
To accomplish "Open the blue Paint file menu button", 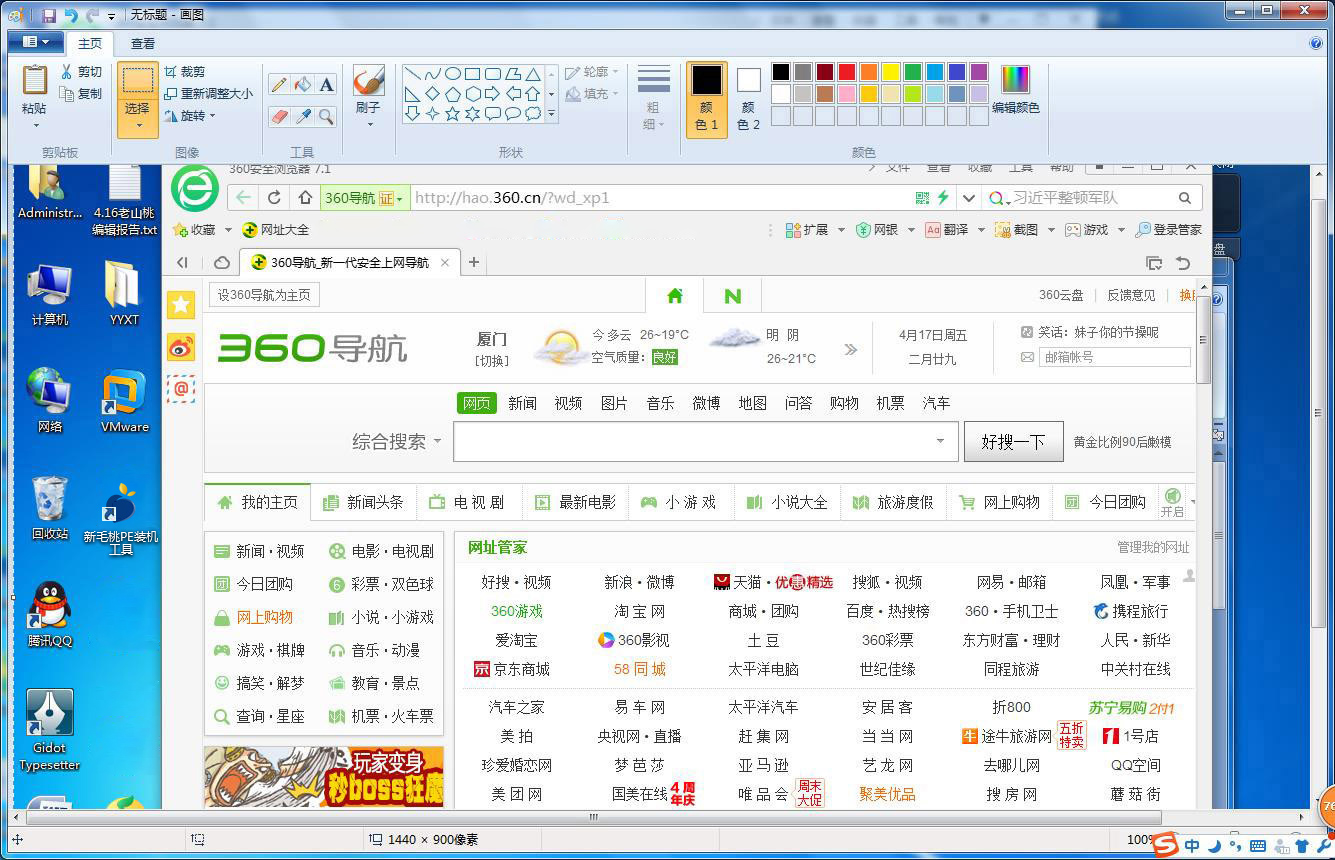I will click(36, 42).
